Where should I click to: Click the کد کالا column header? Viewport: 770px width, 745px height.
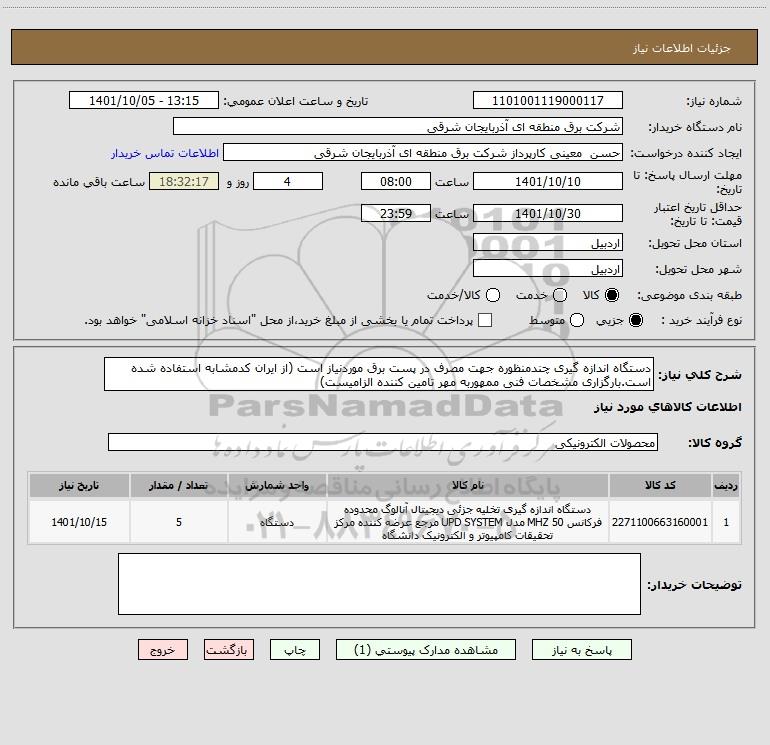(660, 485)
